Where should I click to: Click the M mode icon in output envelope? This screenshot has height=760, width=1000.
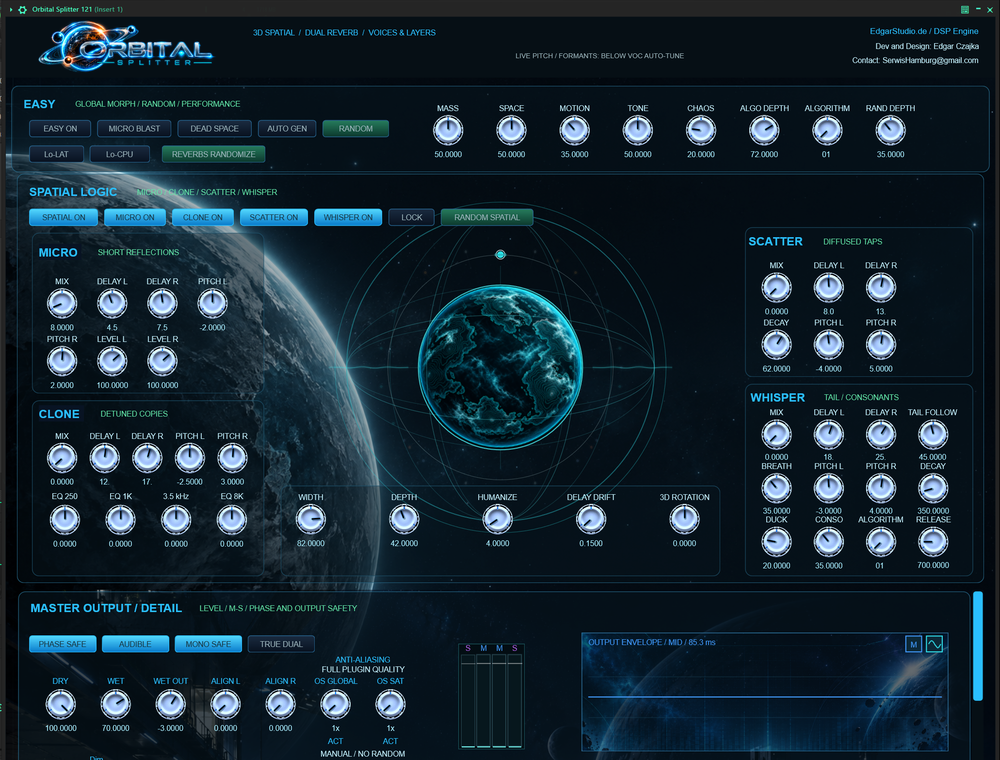coord(913,645)
